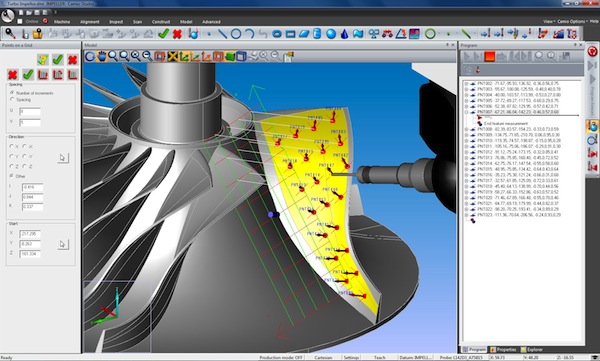
Task: Click the color map icon in toolbar
Action: pyautogui.click(x=414, y=34)
